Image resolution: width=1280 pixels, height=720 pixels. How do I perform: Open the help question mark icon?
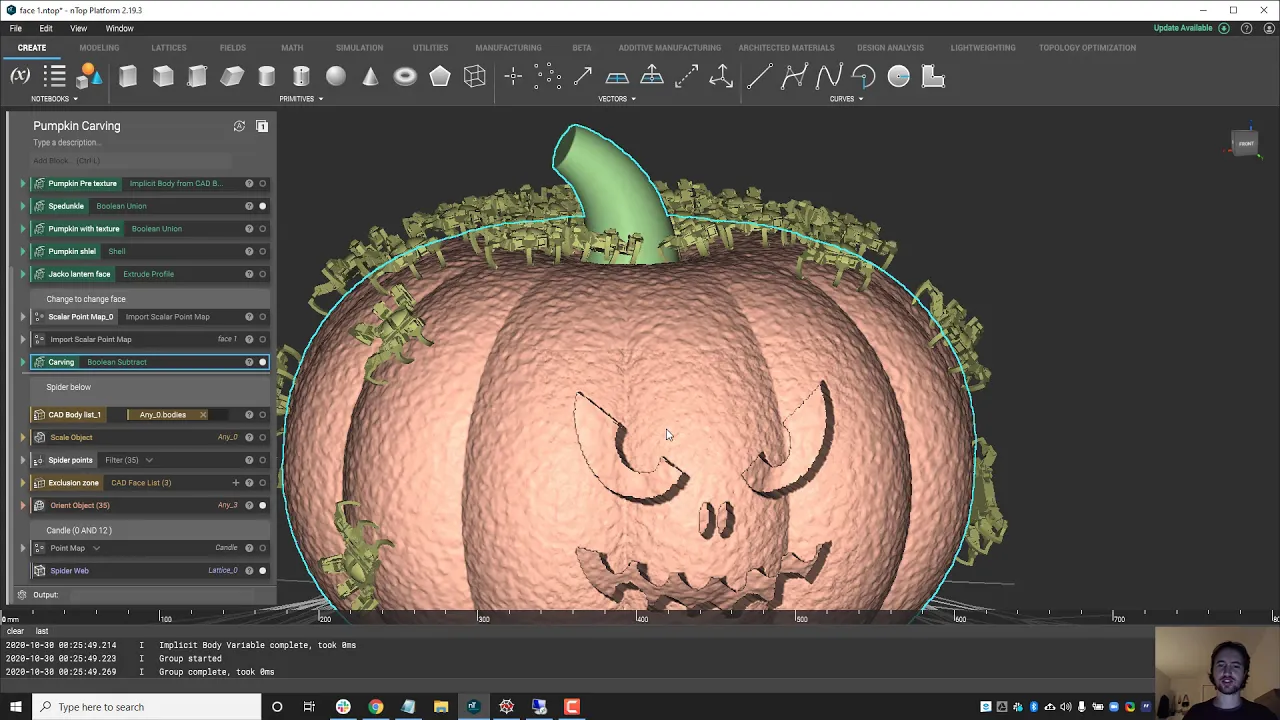click(x=1246, y=28)
